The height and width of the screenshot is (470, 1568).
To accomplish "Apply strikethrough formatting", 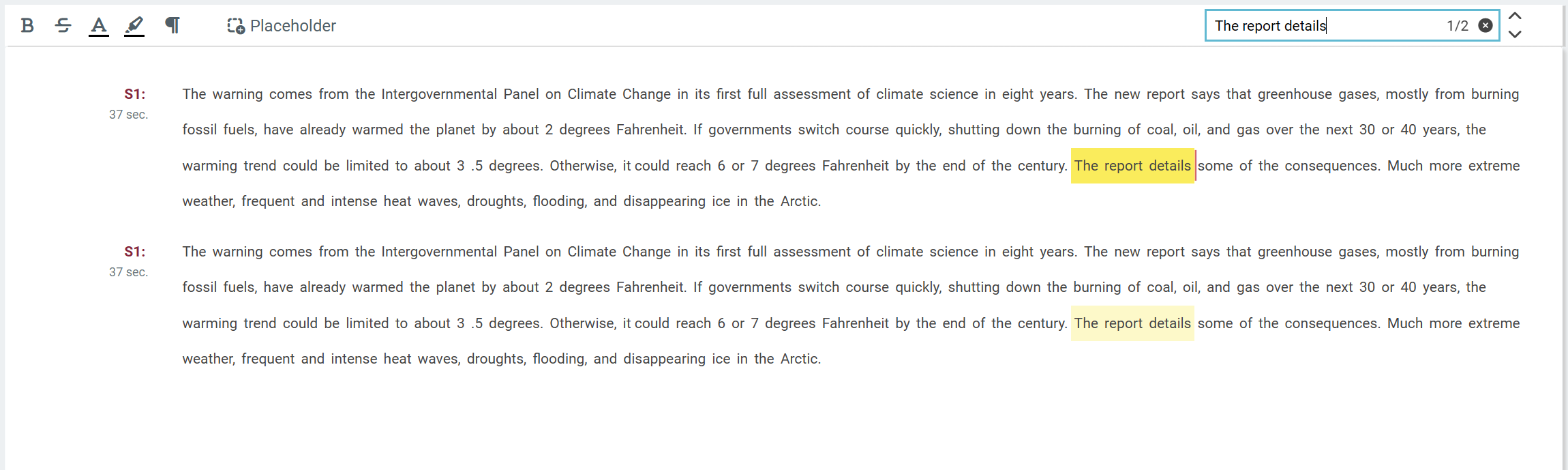I will click(63, 26).
